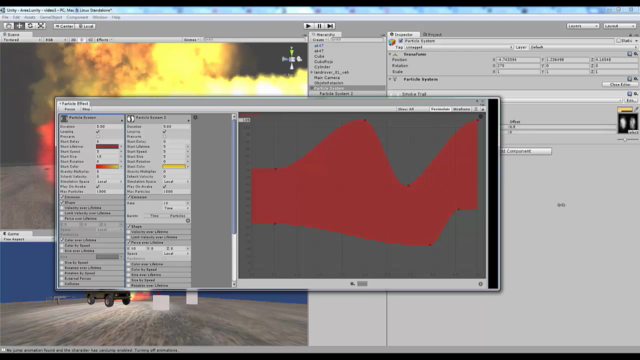640x360 pixels.
Task: Switch to the Game tab
Action: [12, 234]
